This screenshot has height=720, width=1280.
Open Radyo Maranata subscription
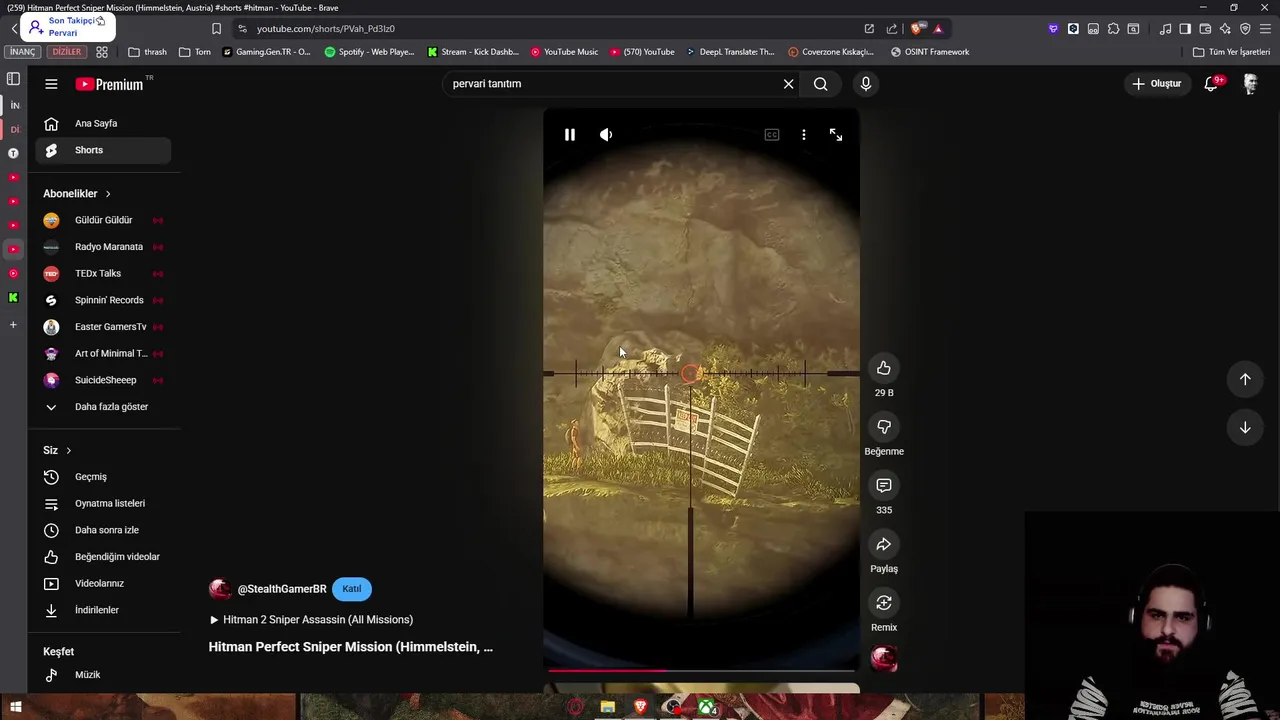pyautogui.click(x=103, y=247)
